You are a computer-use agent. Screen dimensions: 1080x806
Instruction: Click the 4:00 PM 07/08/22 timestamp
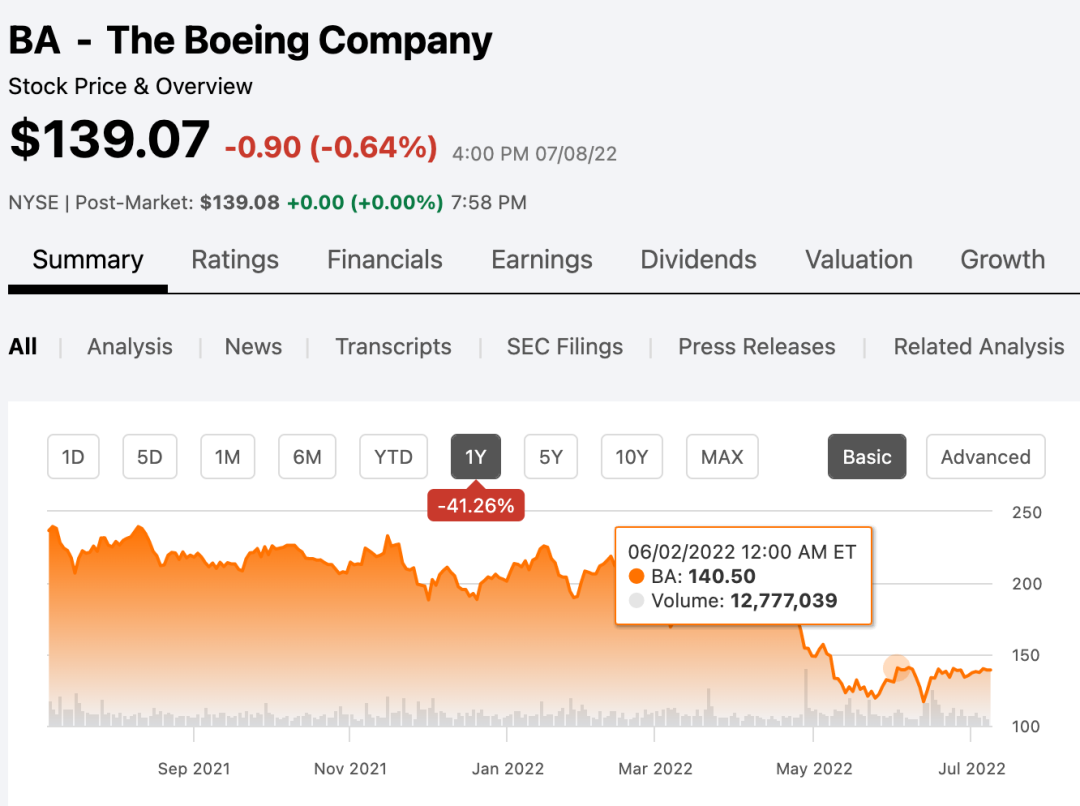tap(534, 154)
